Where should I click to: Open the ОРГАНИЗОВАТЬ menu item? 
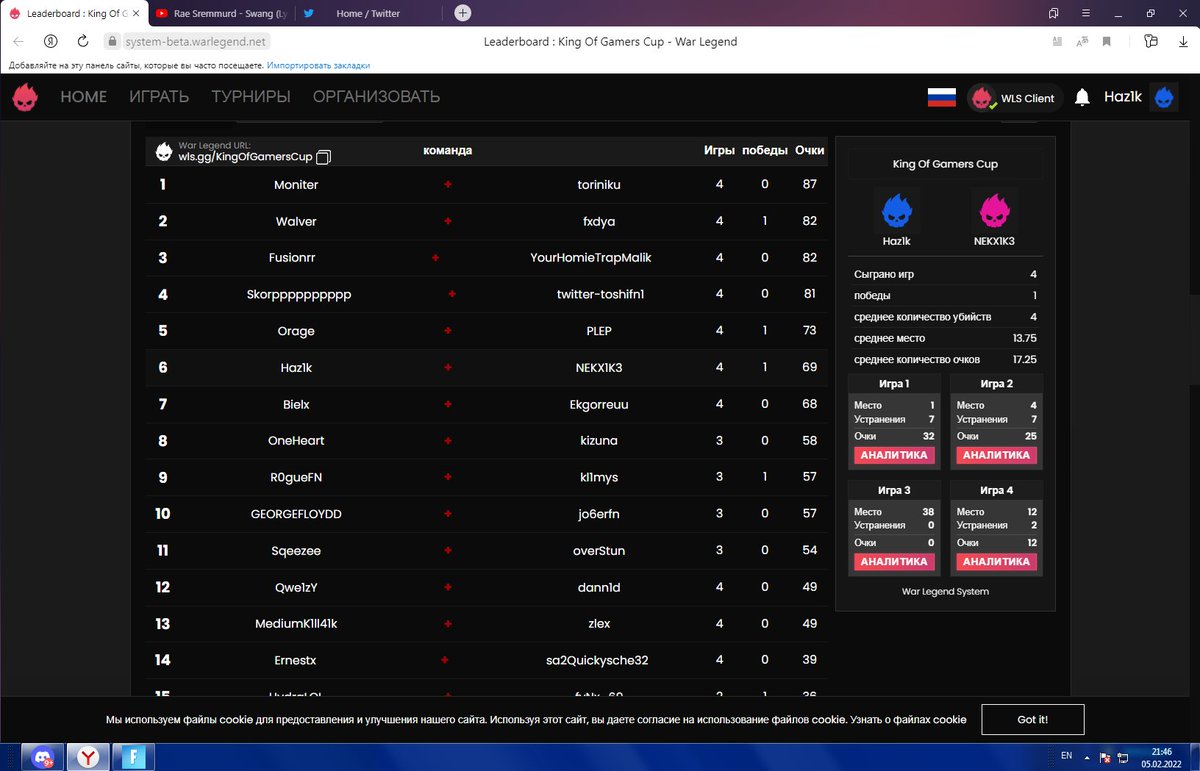point(376,97)
